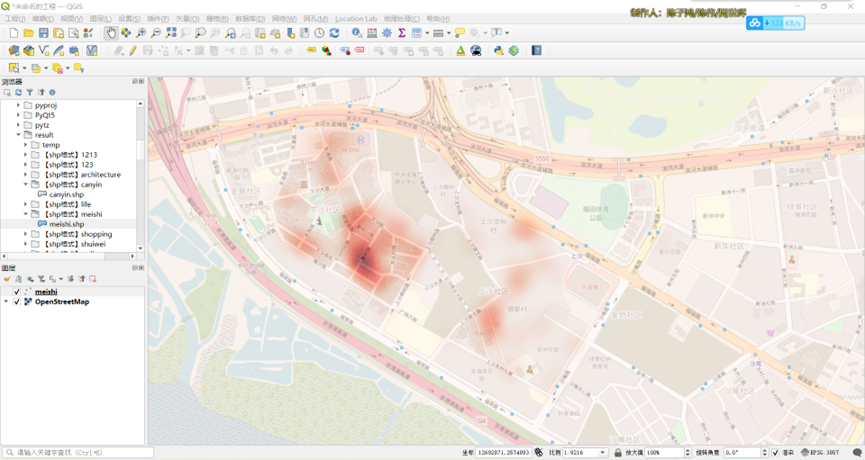Image resolution: width=865 pixels, height=460 pixels.
Task: Select the Zoom Out magnifier tool
Action: [x=156, y=33]
